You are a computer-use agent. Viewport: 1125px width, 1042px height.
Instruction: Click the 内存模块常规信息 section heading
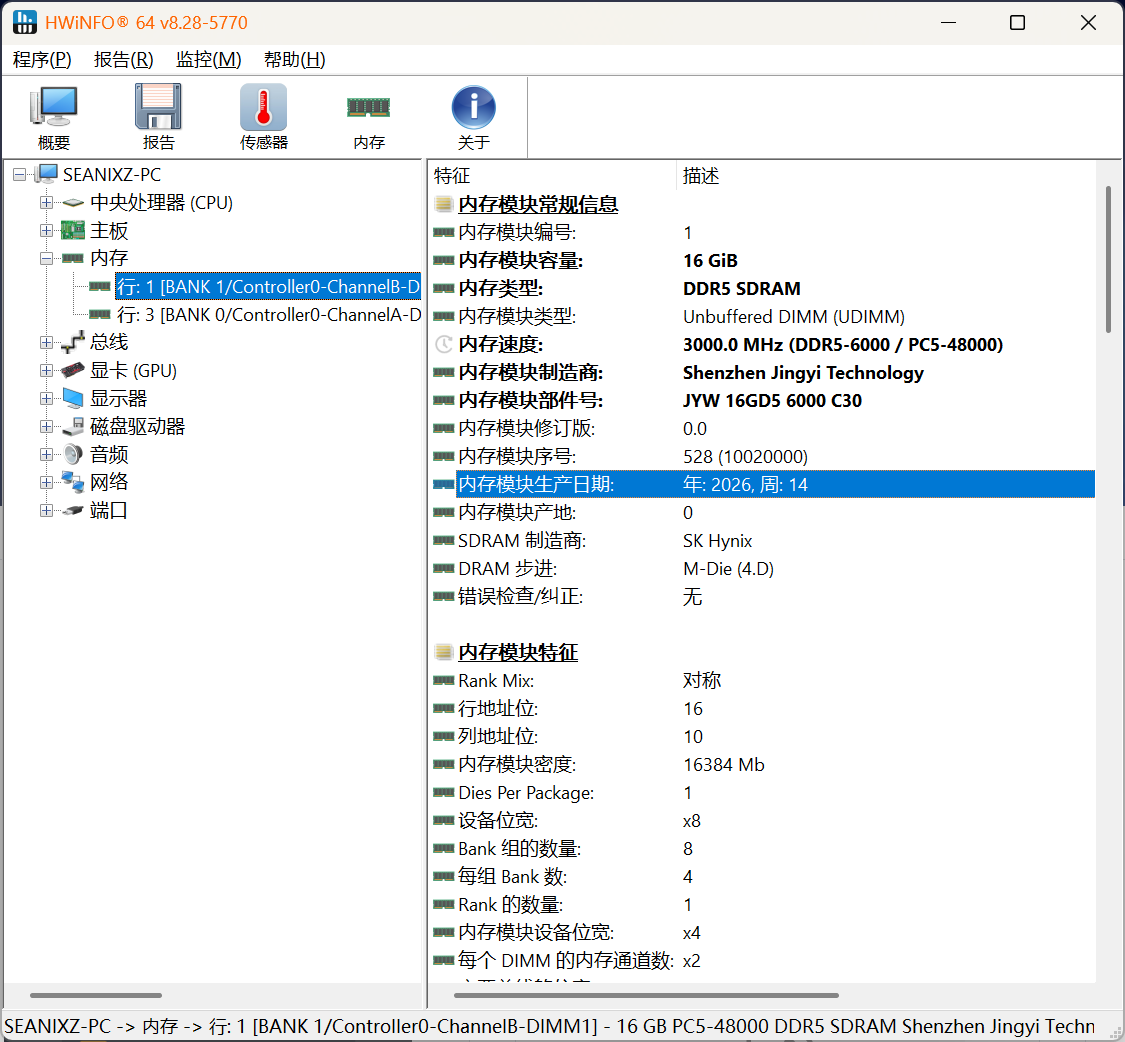[538, 205]
